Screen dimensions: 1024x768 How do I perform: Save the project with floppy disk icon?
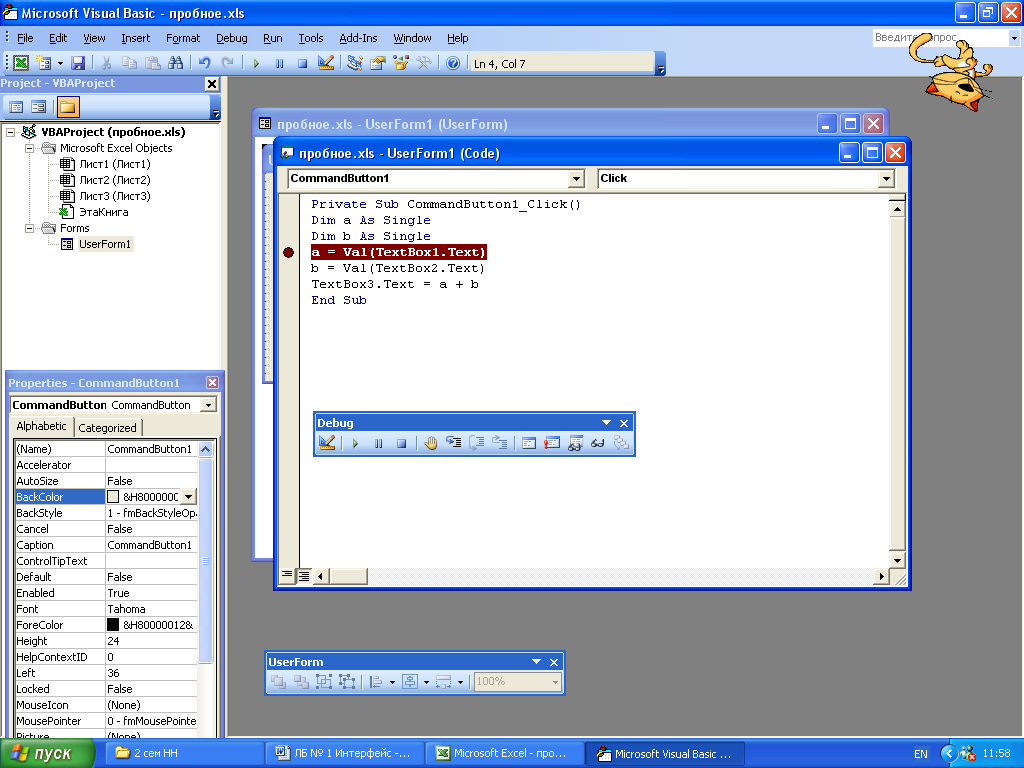pyautogui.click(x=78, y=63)
